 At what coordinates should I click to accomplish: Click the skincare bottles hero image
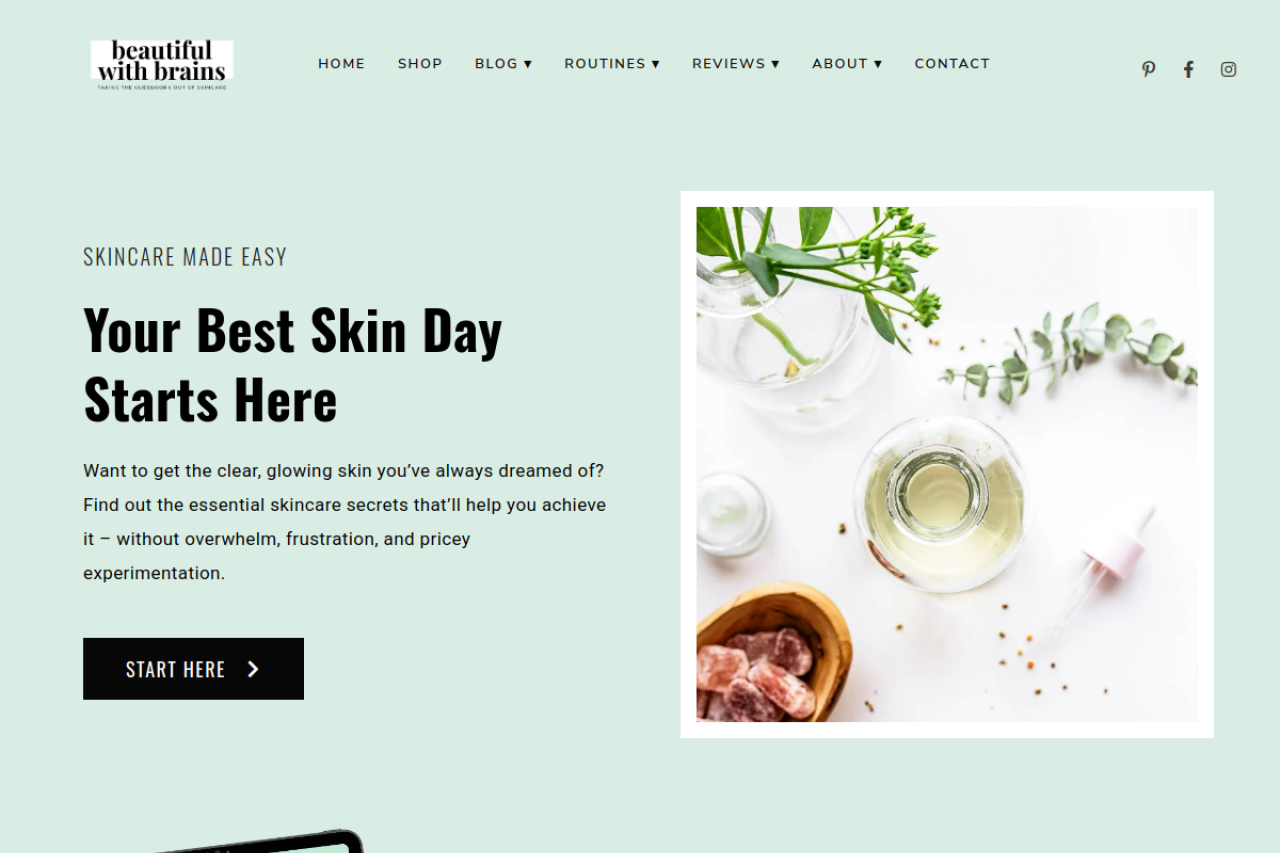pos(947,464)
